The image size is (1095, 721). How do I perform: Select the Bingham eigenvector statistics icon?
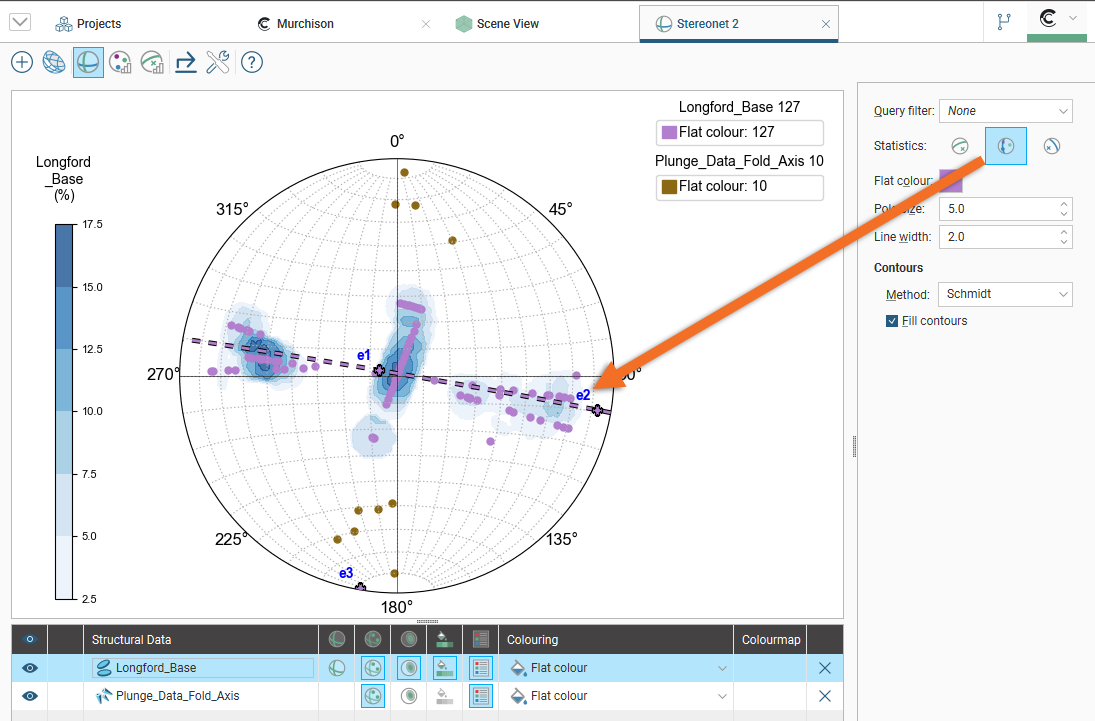click(1006, 146)
